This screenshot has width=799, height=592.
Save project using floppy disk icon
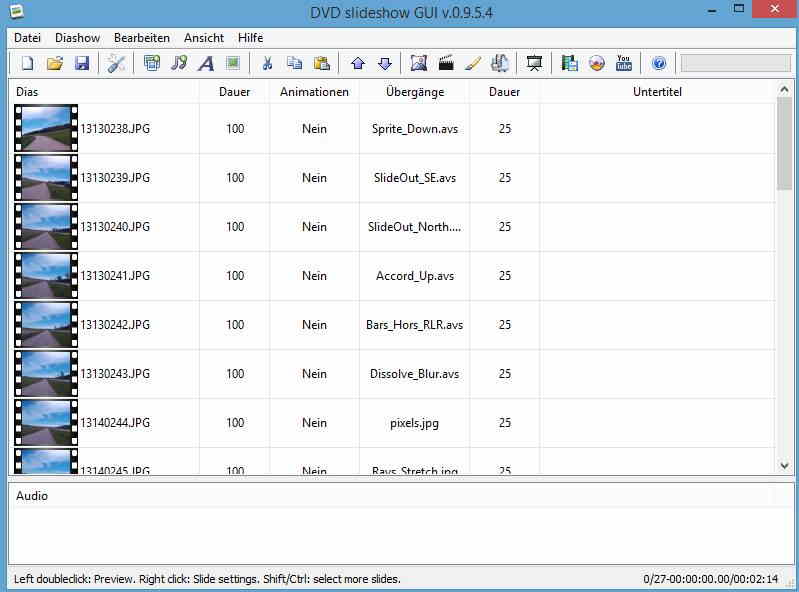[x=82, y=63]
